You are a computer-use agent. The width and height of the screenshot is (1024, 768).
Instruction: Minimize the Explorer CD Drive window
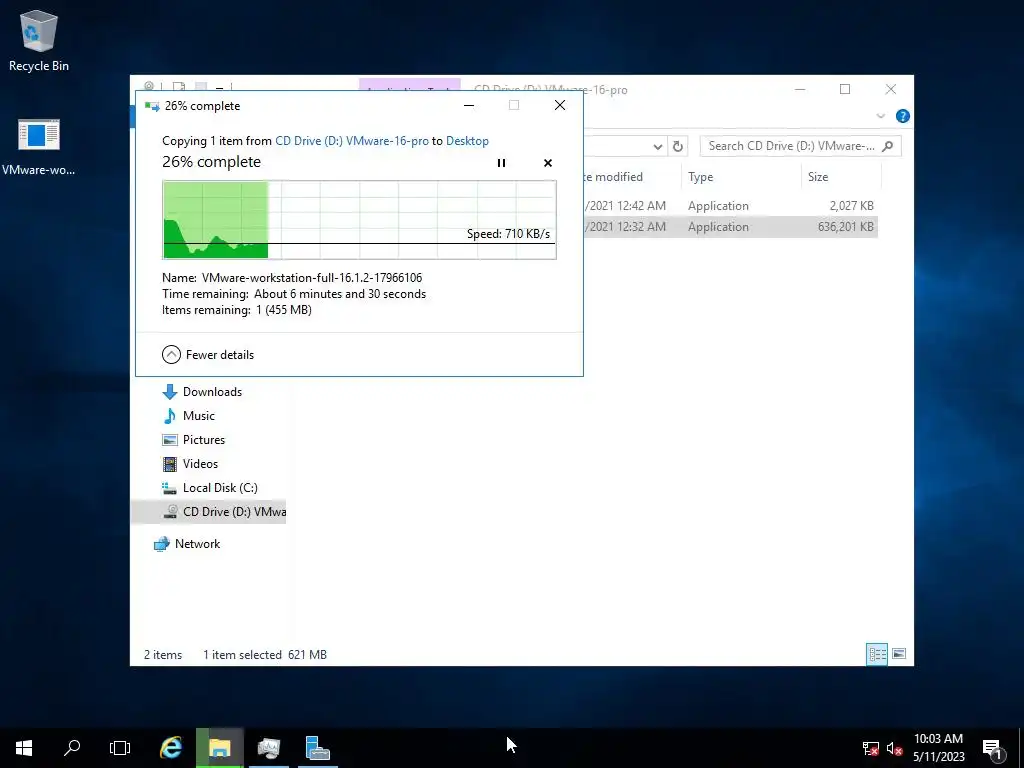(x=800, y=89)
